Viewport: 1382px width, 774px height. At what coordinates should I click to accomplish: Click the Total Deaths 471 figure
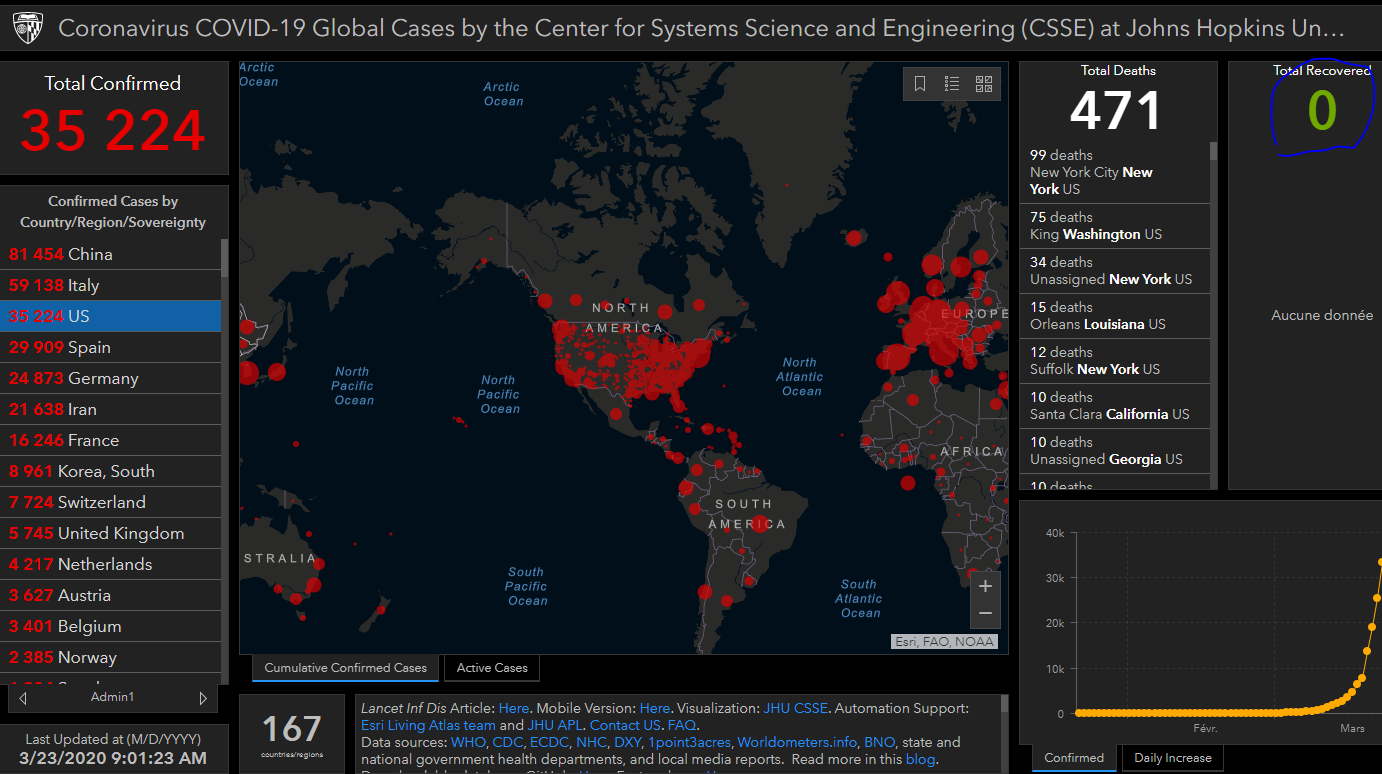click(1116, 110)
